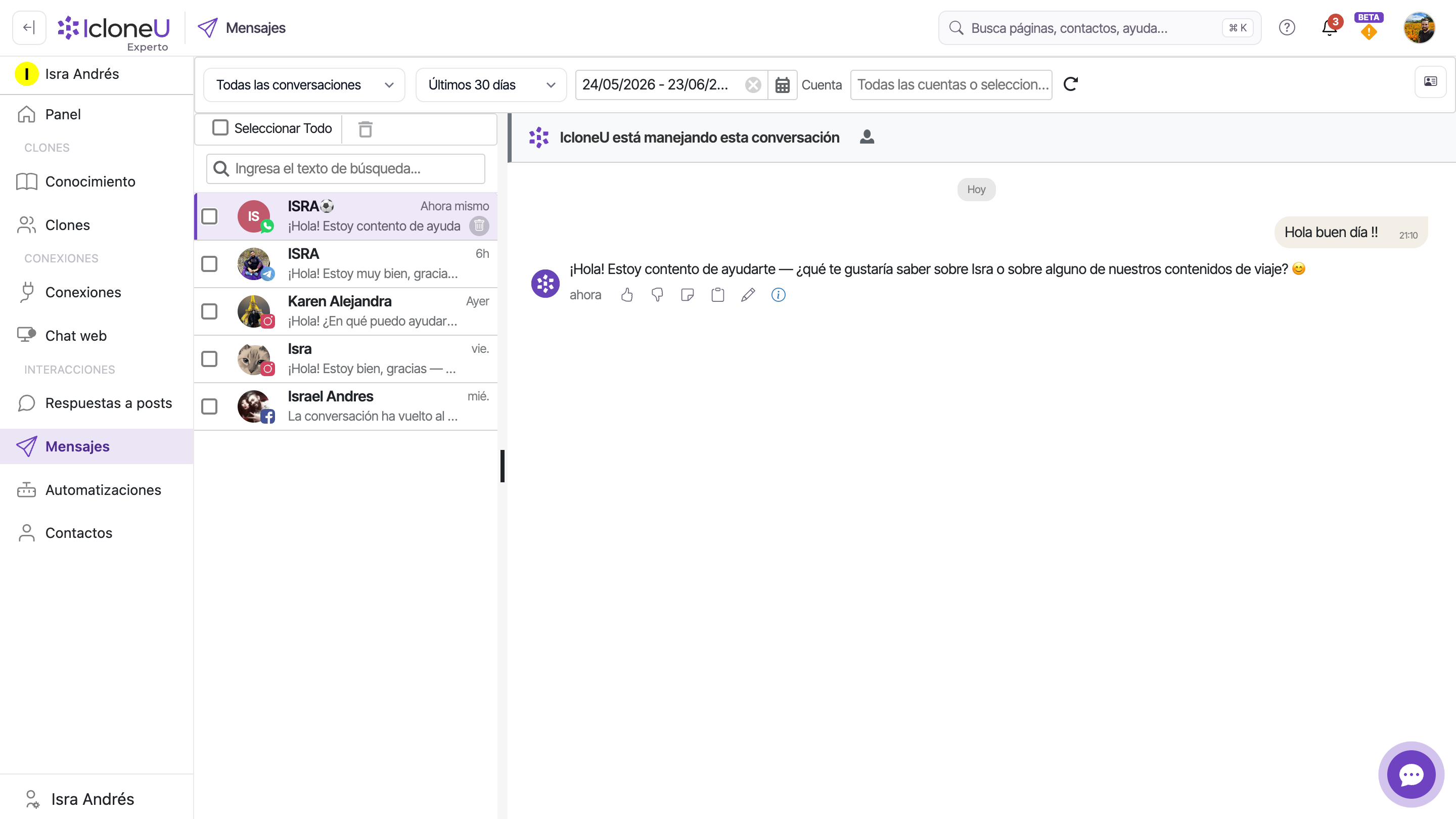The image size is (1456, 819).
Task: Open Respuestas a posts in the sidebar
Action: click(x=97, y=403)
